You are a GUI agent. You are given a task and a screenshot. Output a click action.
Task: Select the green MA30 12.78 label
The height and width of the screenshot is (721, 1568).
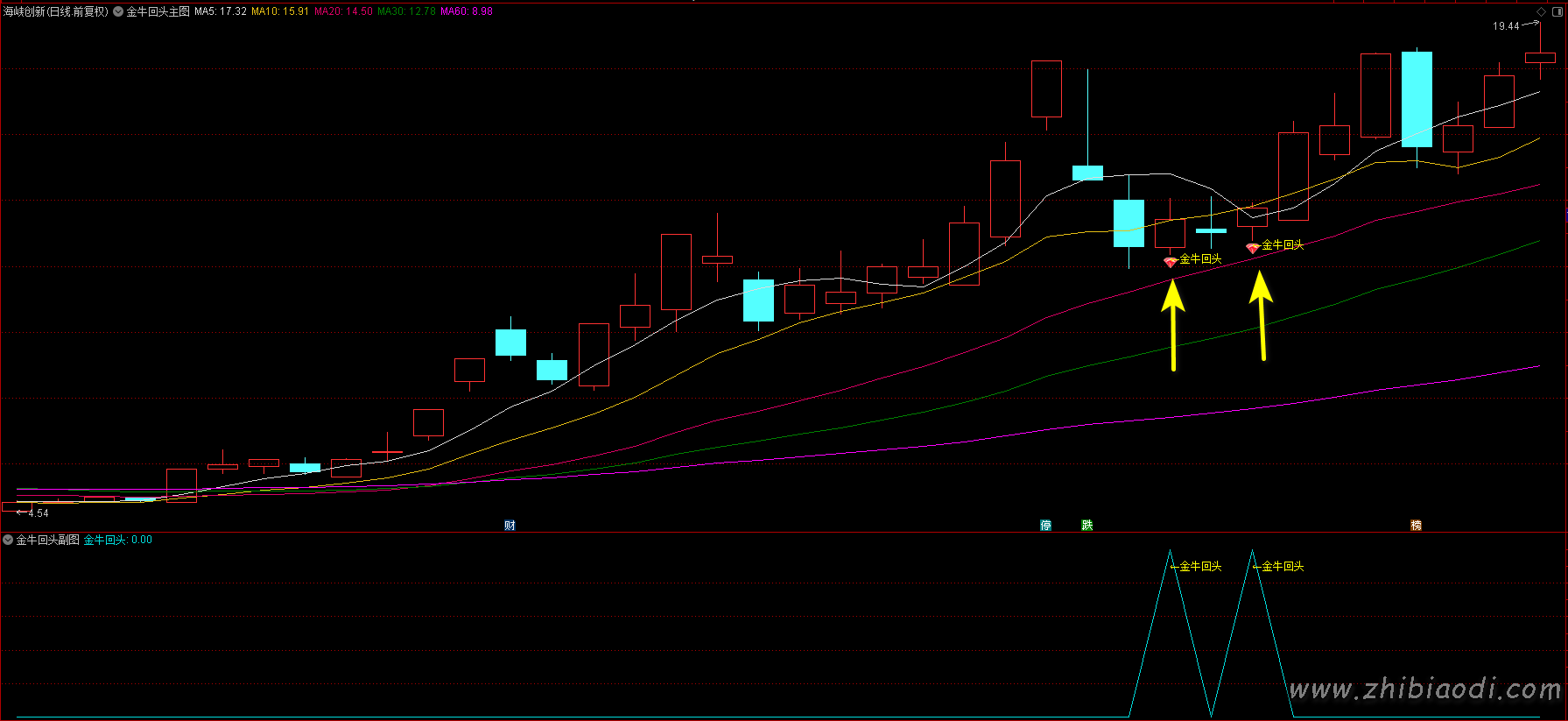coord(406,11)
